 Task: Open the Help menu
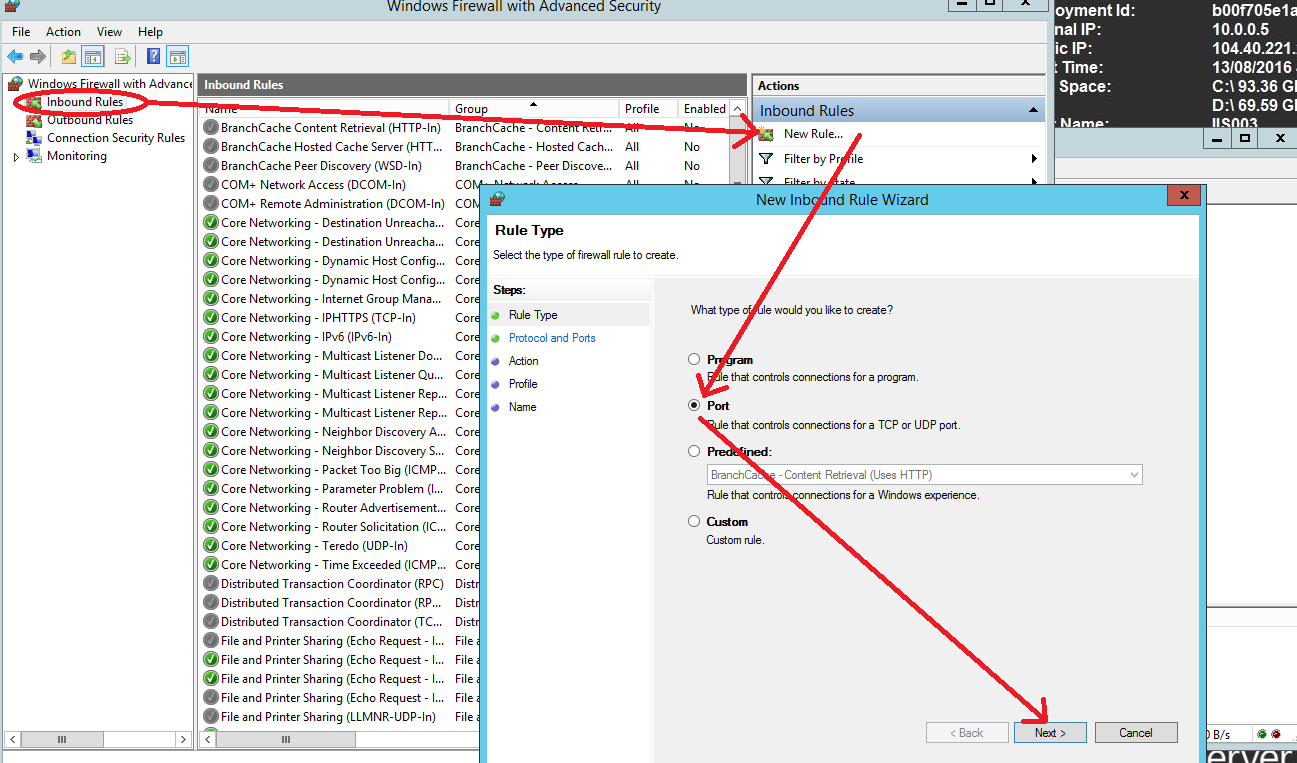point(150,32)
